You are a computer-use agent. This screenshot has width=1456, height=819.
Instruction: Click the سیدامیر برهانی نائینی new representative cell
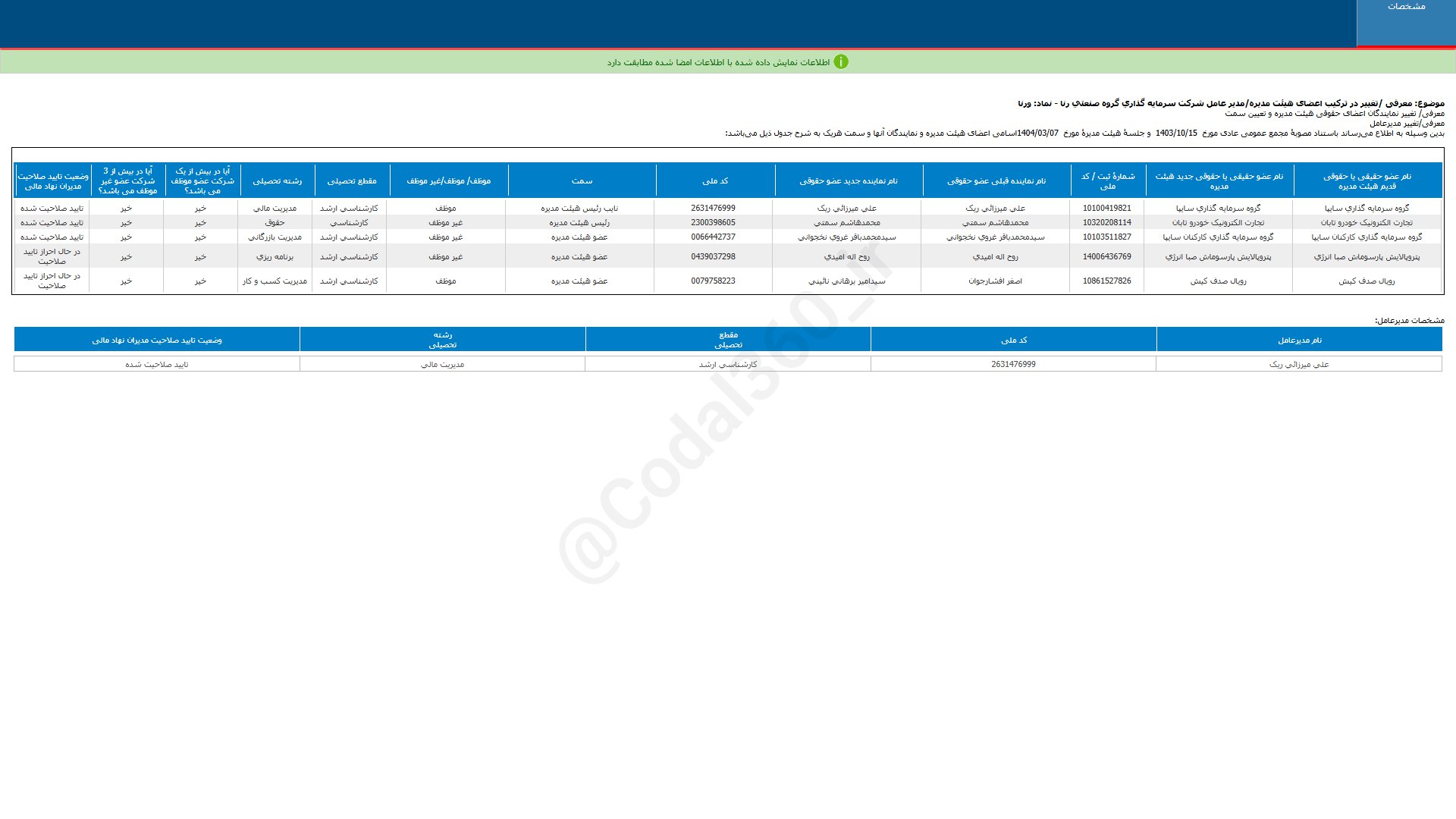(x=846, y=281)
